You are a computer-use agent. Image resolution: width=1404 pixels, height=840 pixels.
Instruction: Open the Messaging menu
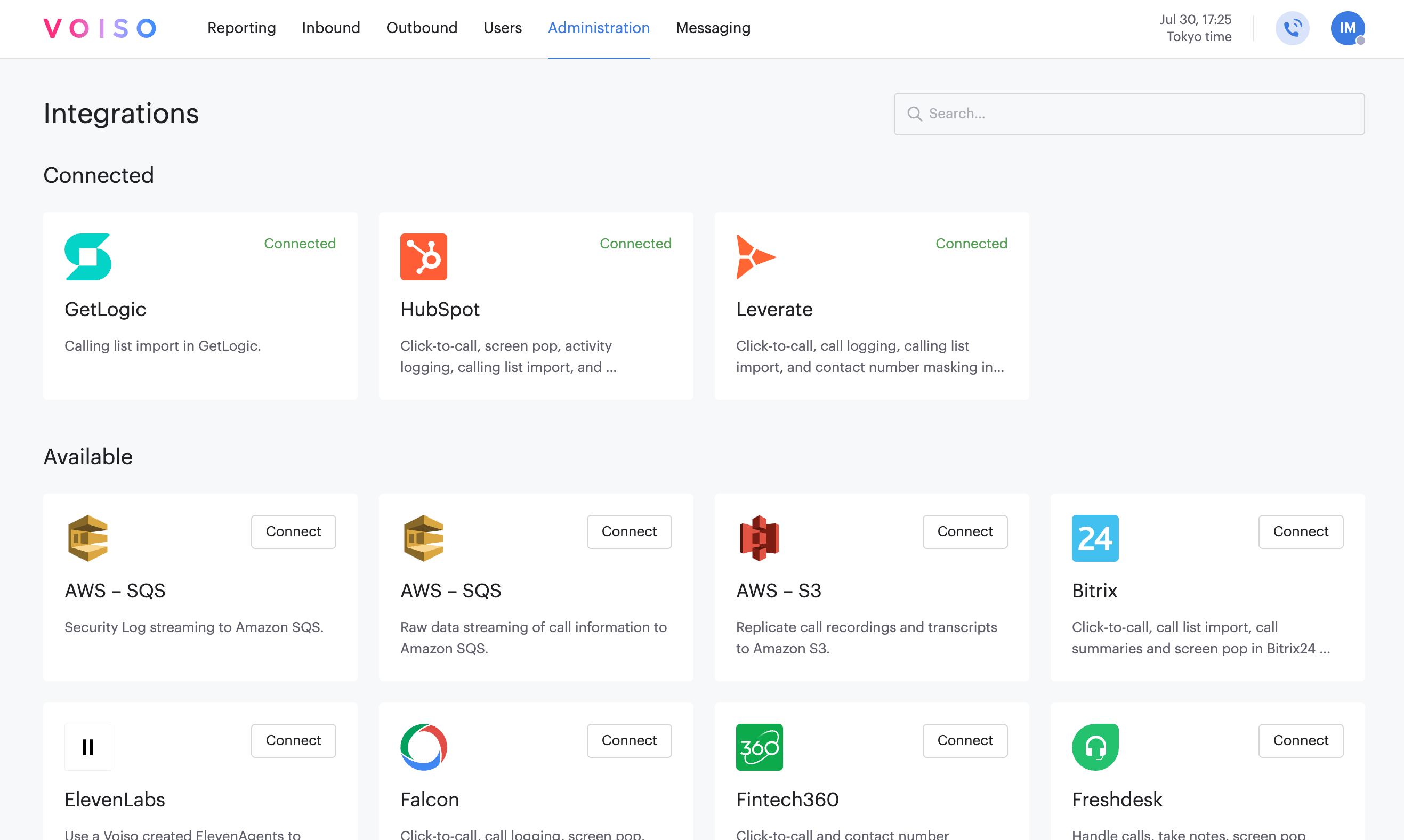point(713,28)
